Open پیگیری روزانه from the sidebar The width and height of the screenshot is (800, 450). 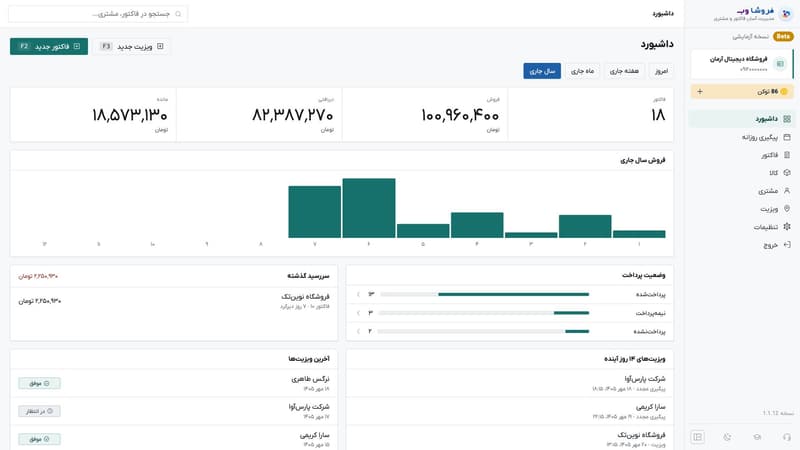point(741,137)
